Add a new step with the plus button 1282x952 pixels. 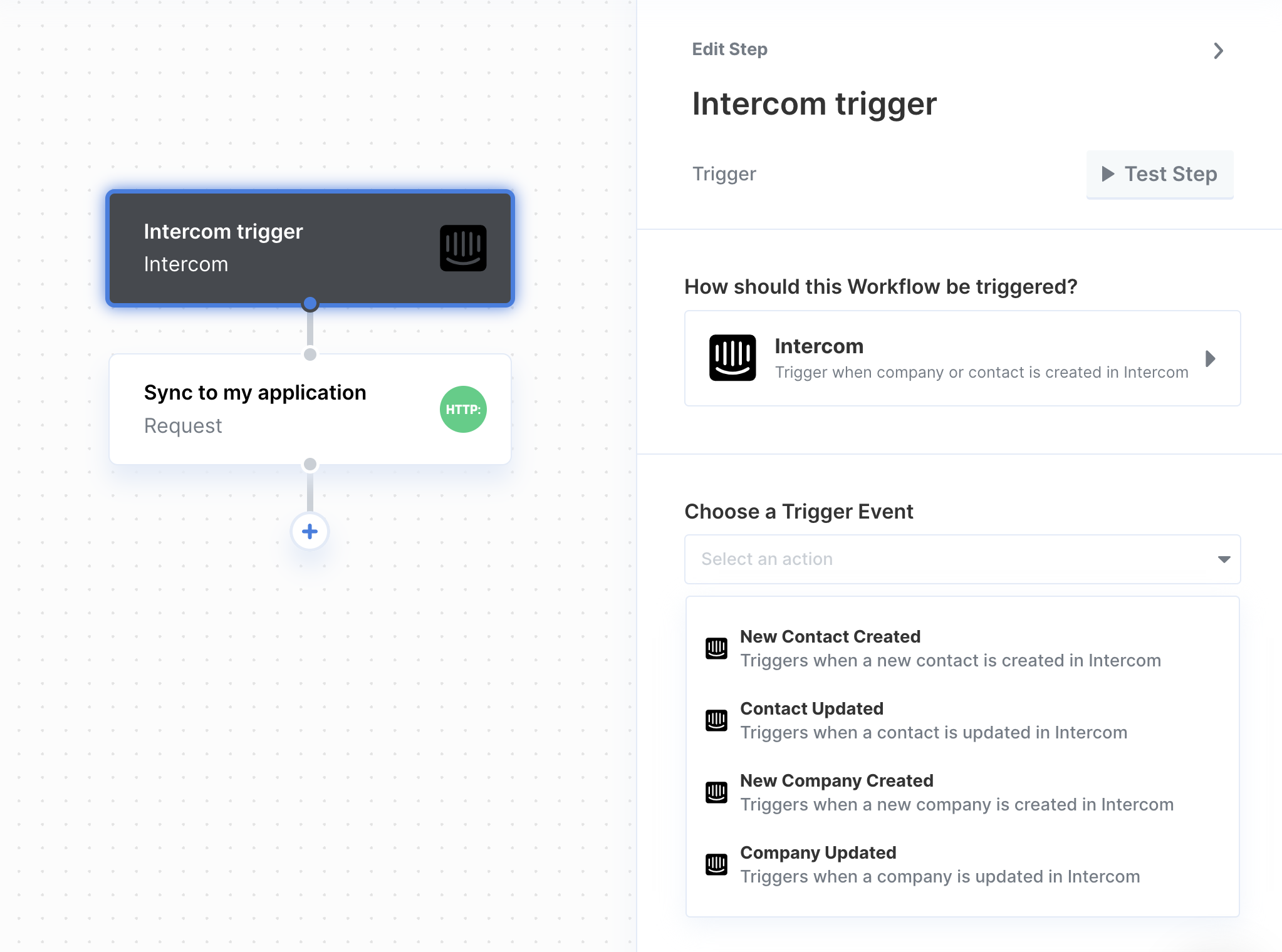[x=310, y=532]
